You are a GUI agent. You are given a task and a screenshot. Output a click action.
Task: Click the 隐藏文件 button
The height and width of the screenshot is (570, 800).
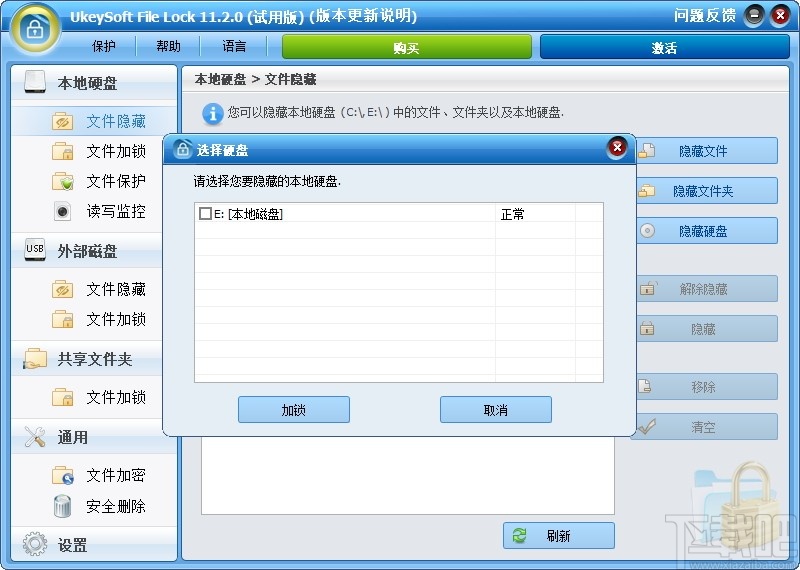[707, 151]
